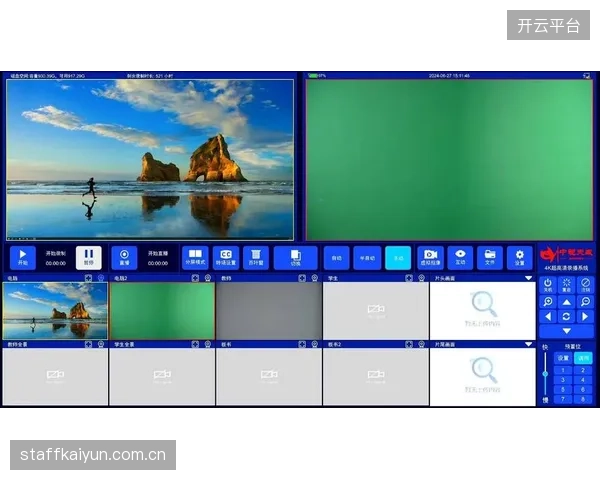Select the 板书2 empty source panel
Viewport: 600px width, 480px height.
coord(376,377)
